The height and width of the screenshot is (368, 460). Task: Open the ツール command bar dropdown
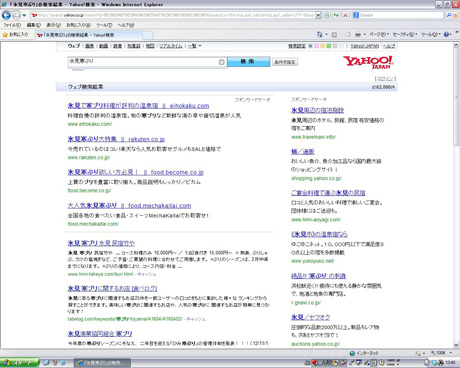click(431, 34)
